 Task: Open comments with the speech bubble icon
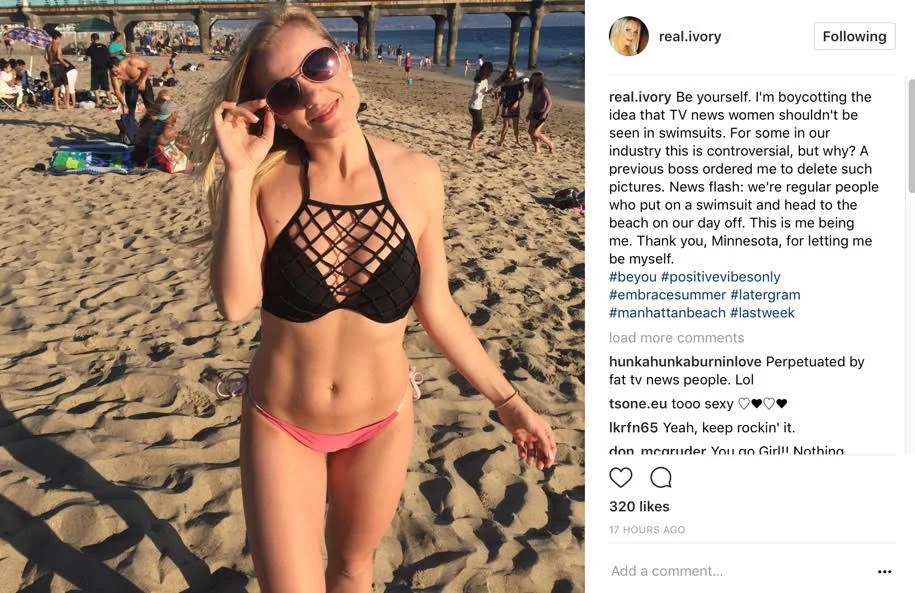coord(661,477)
